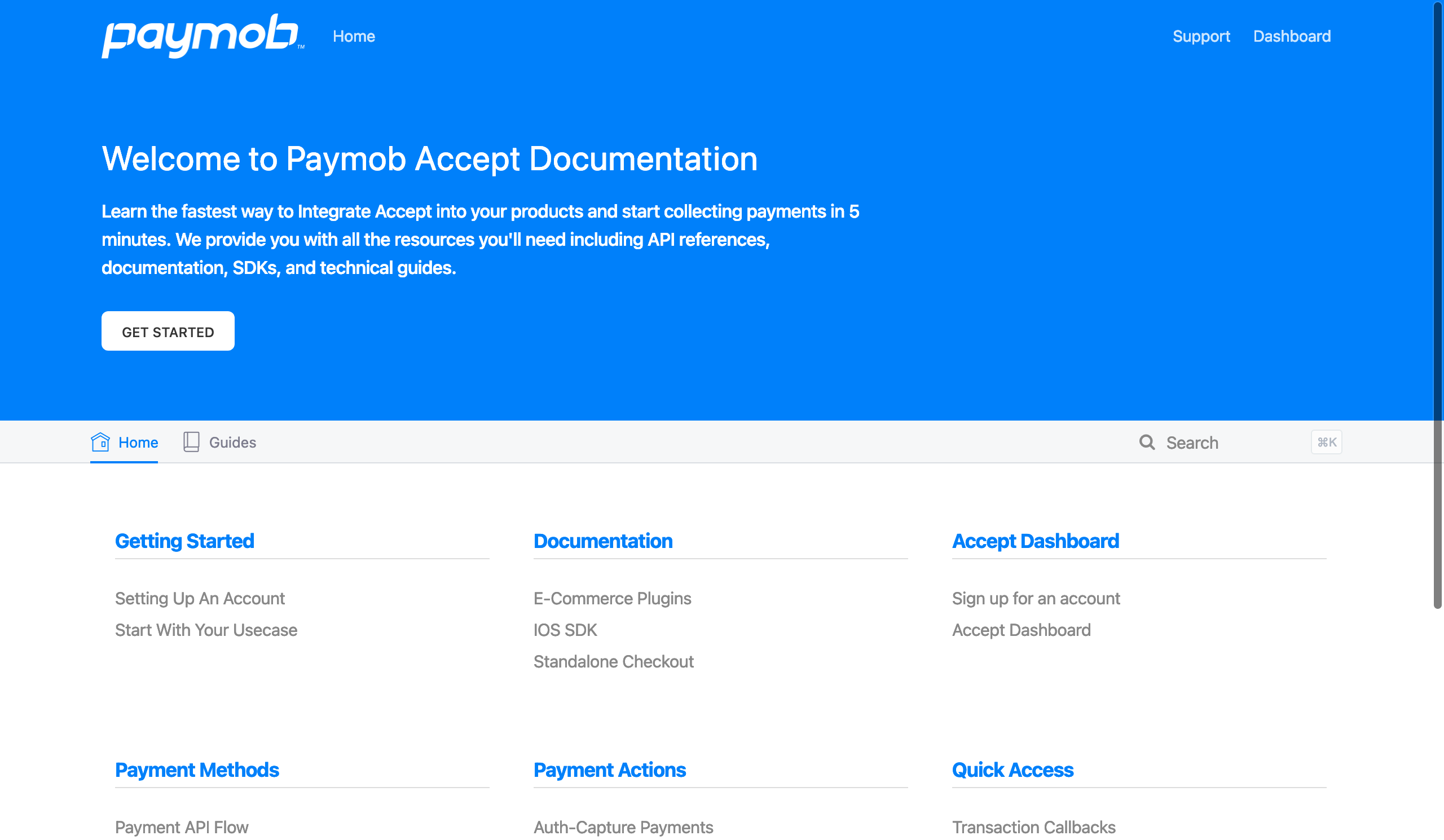
Task: Open the Documentation section heading
Action: click(x=603, y=541)
